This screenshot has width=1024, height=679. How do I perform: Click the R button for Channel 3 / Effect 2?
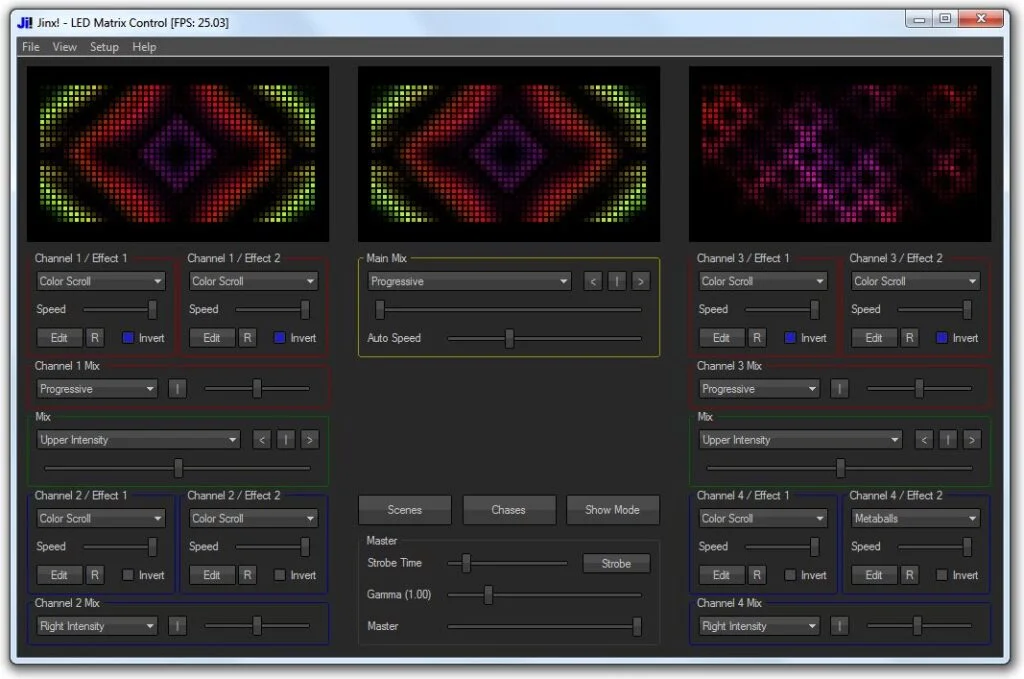pos(910,338)
